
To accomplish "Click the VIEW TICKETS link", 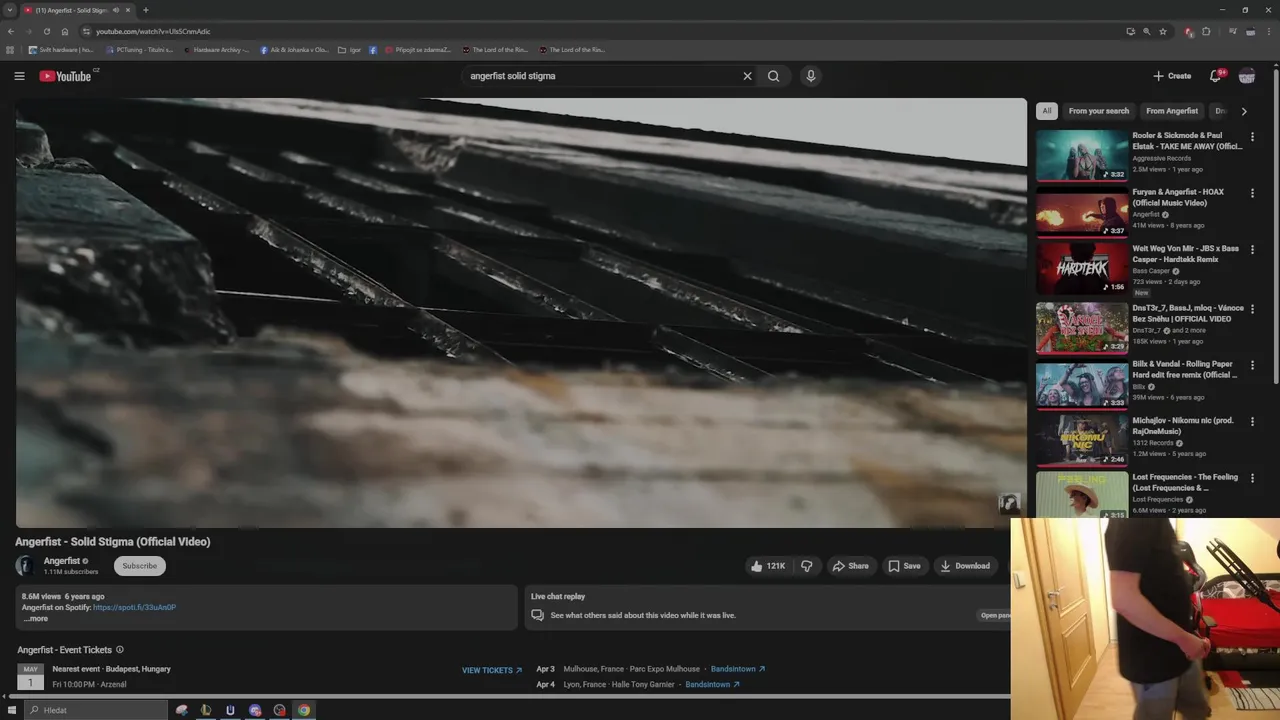I will point(492,670).
